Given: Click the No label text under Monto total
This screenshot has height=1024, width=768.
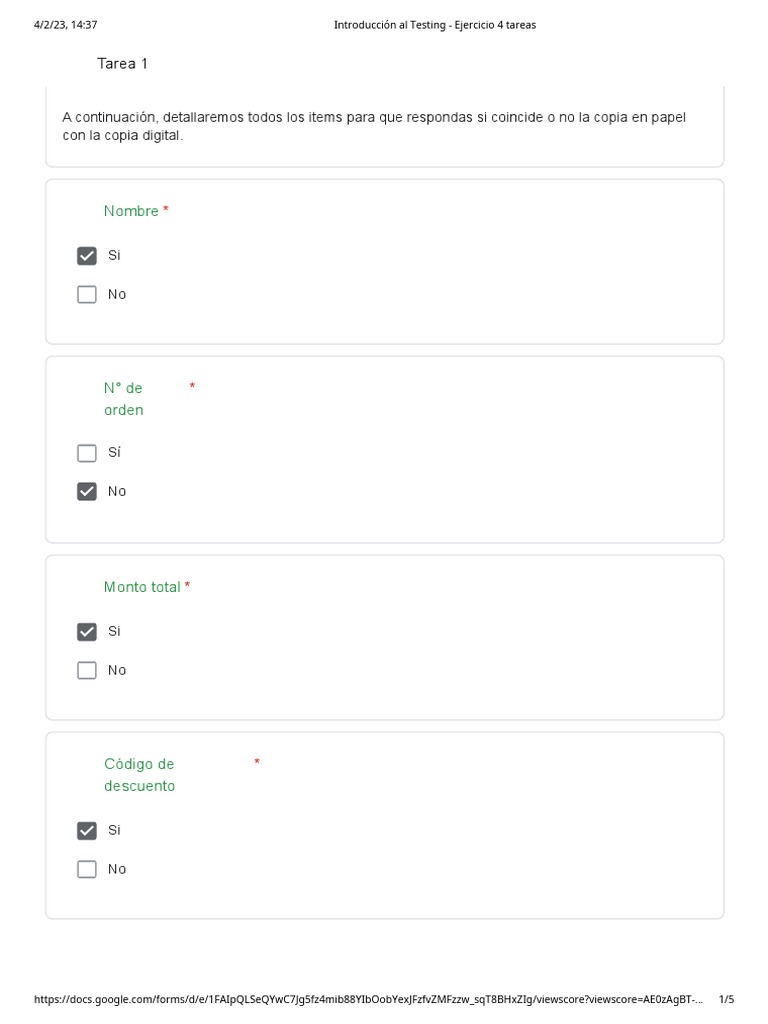Looking at the screenshot, I should tap(117, 670).
